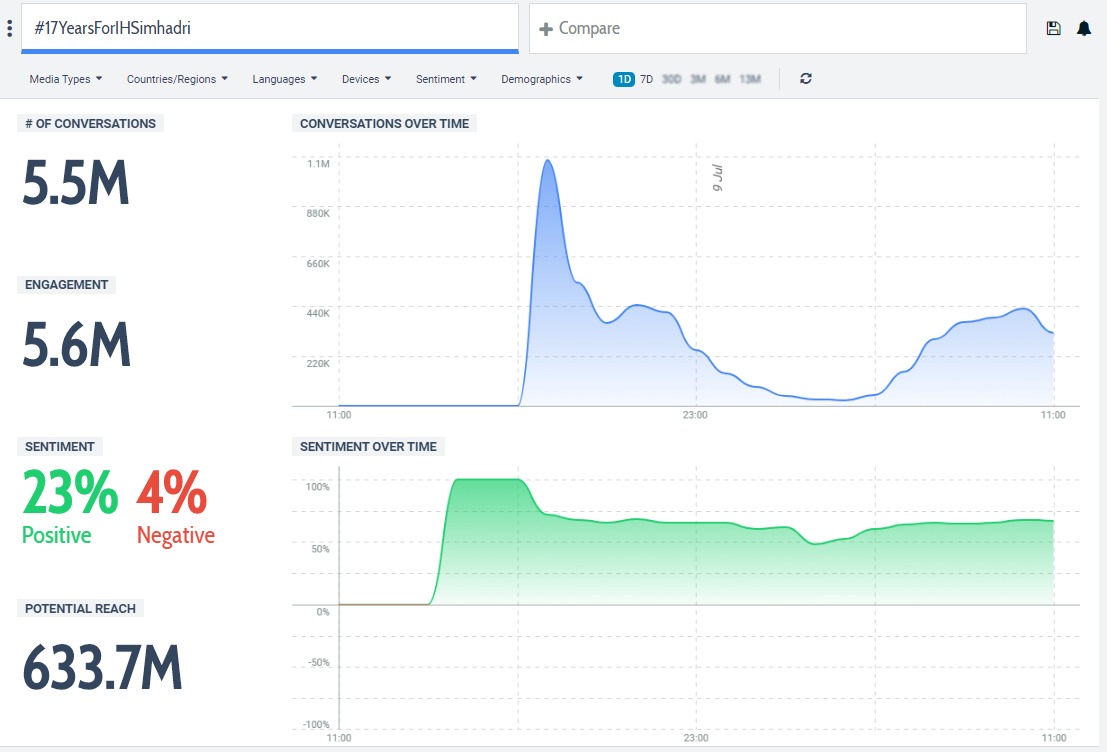Refresh the dashboard data
The width and height of the screenshot is (1107, 752).
tap(806, 78)
